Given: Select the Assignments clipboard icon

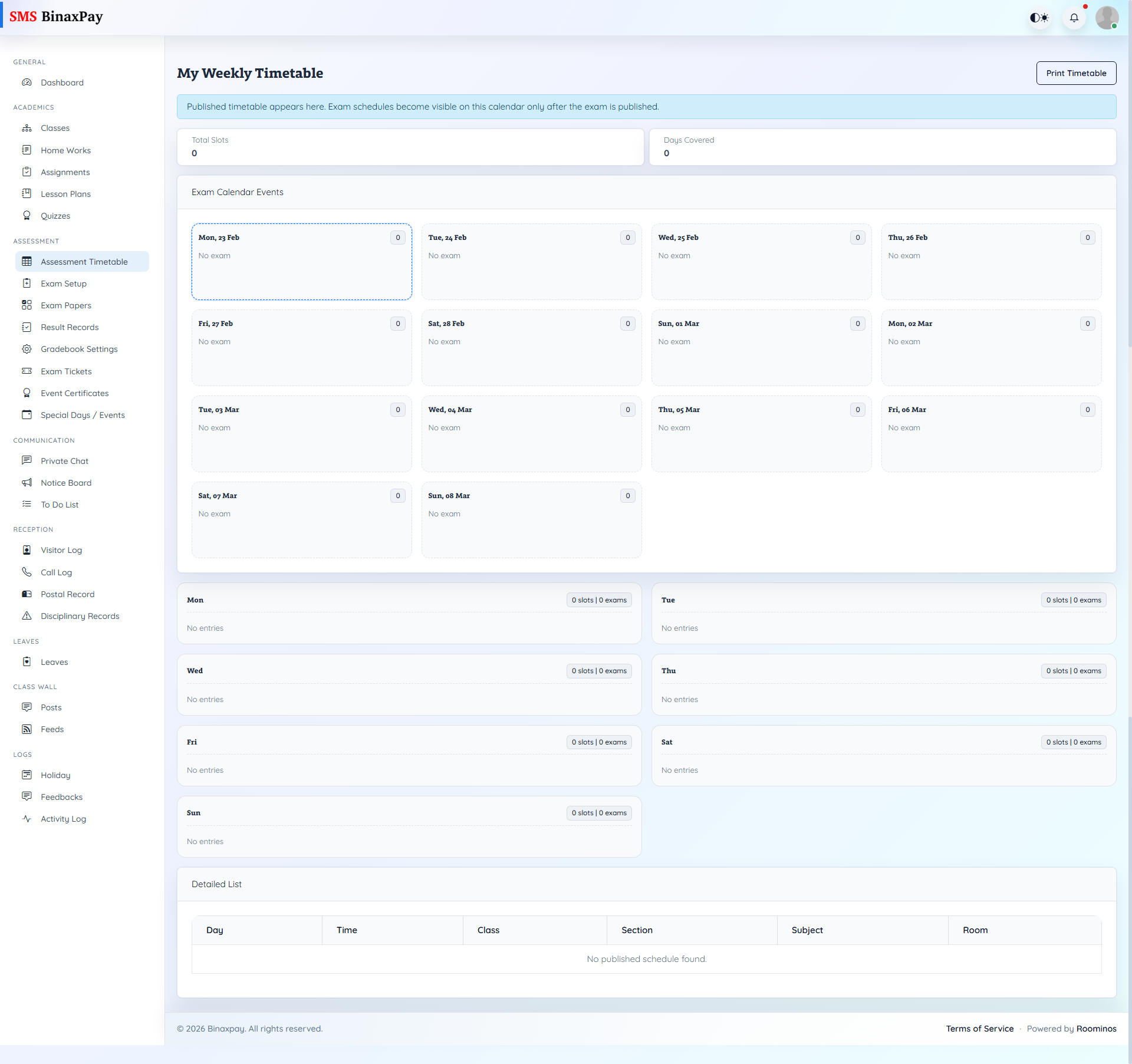Looking at the screenshot, I should [x=27, y=172].
